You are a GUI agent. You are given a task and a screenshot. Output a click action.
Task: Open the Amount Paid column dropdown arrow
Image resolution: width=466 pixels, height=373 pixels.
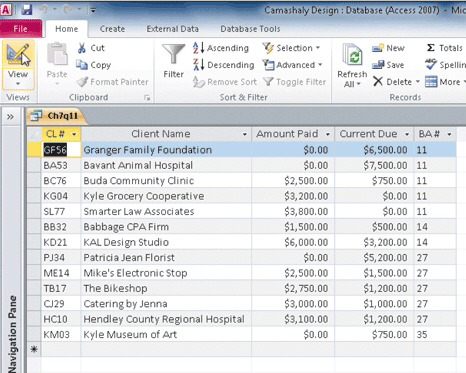pyautogui.click(x=328, y=134)
